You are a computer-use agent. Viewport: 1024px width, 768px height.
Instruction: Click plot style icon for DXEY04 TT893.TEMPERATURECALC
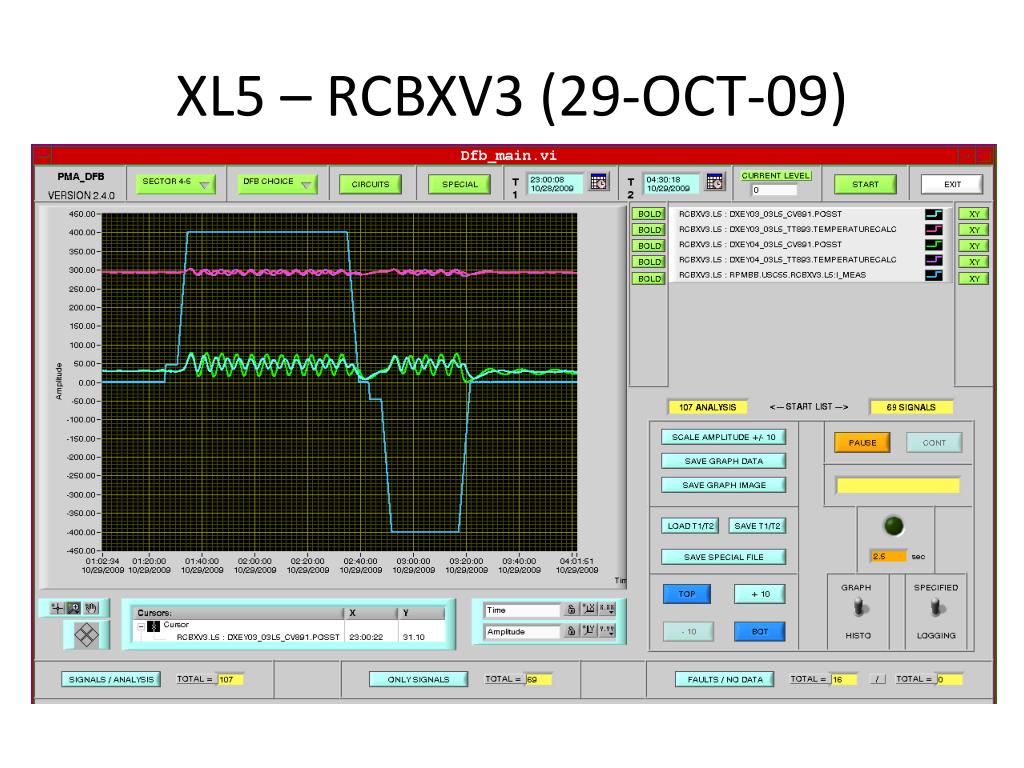[934, 260]
